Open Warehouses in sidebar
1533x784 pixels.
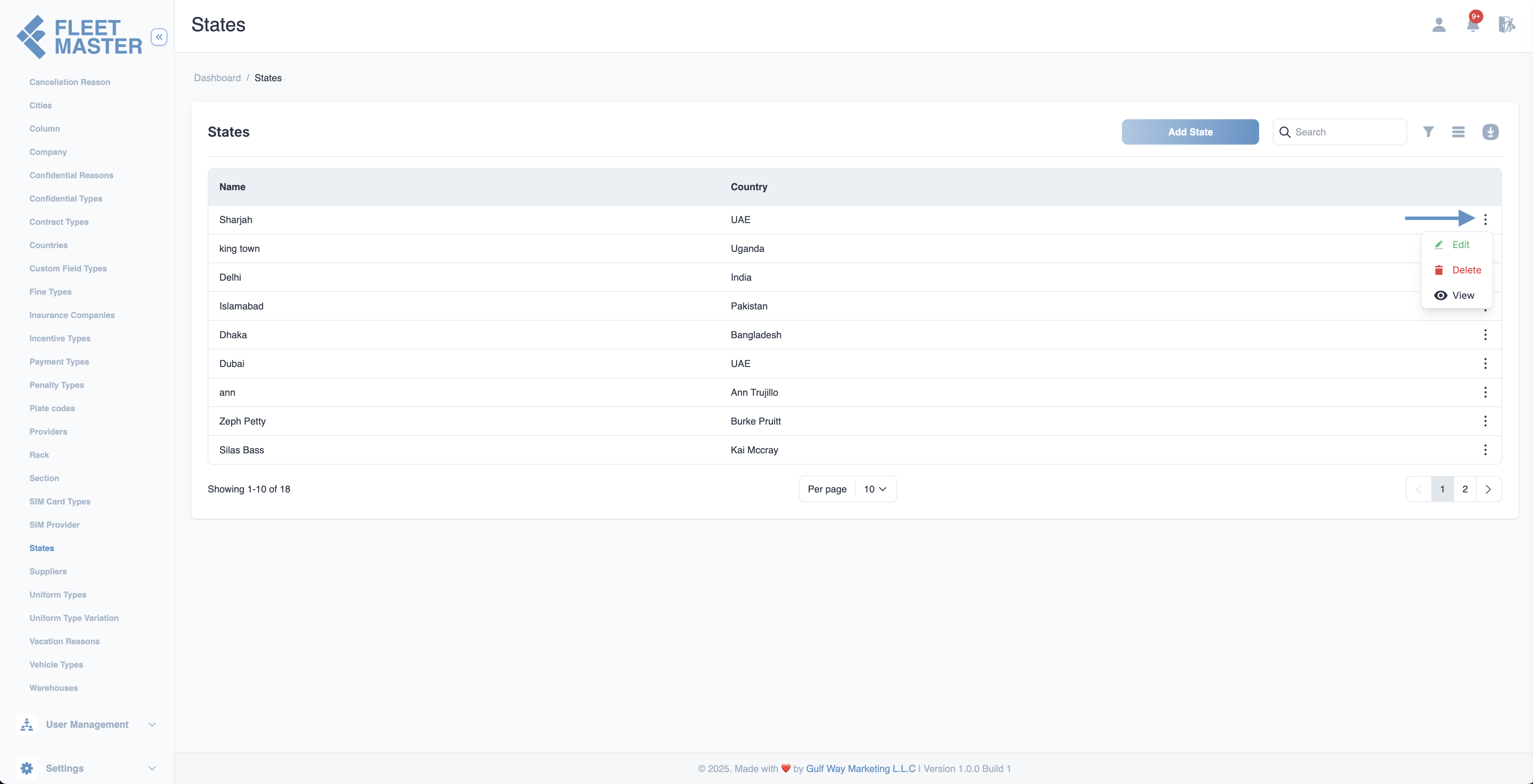coord(53,688)
